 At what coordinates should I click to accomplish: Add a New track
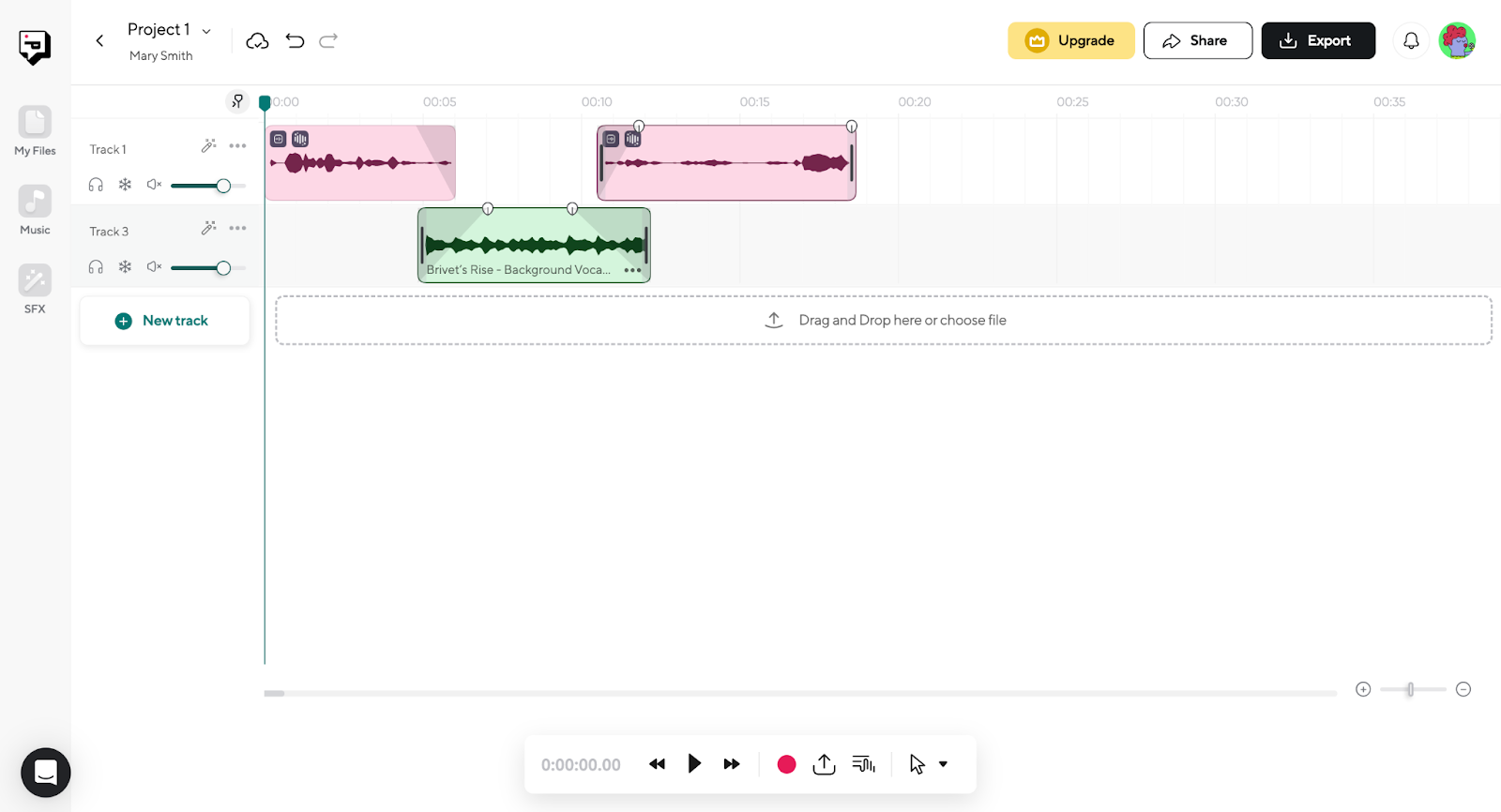[x=165, y=321]
